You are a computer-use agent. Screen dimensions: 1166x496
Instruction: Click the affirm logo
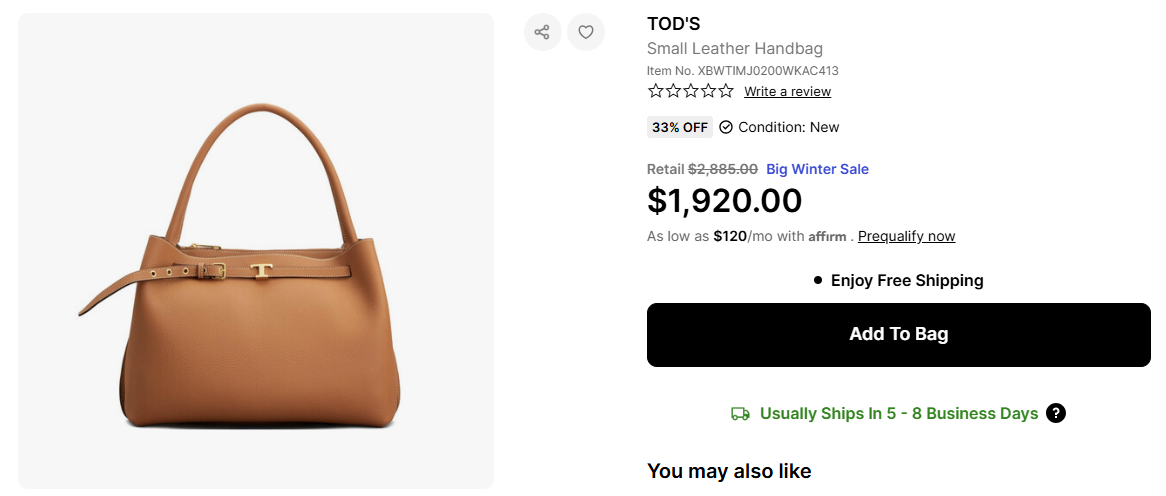(x=828, y=237)
